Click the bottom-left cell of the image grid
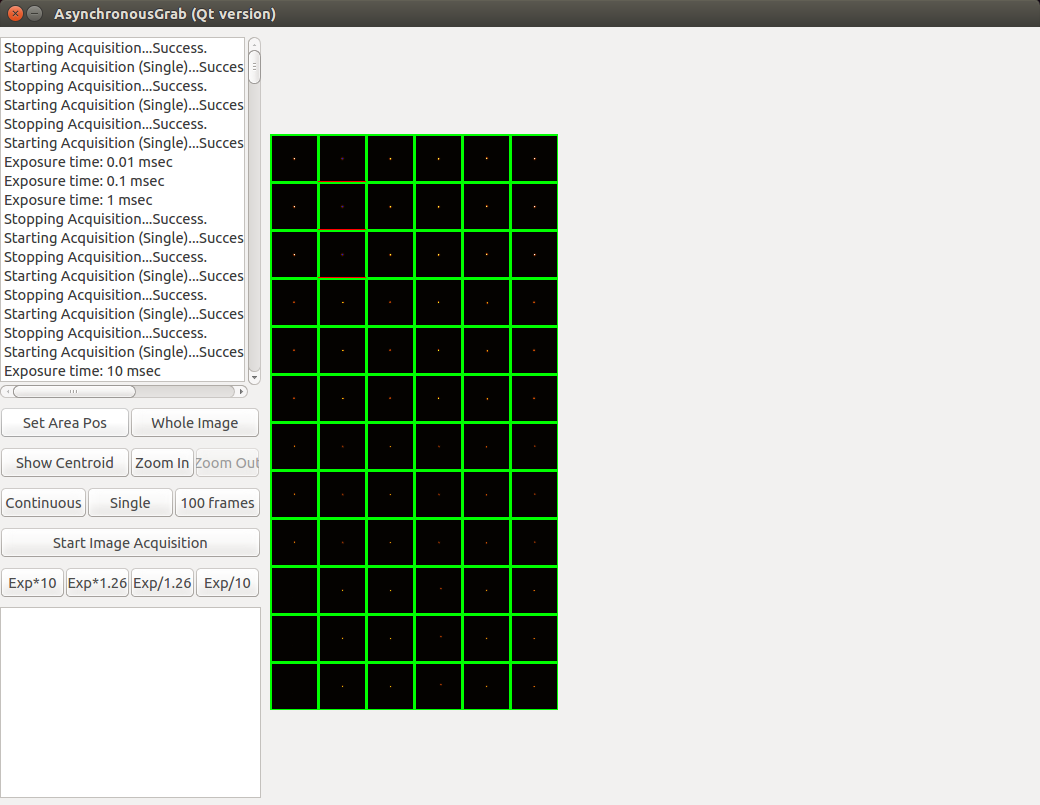The height and width of the screenshot is (805, 1040). click(294, 686)
